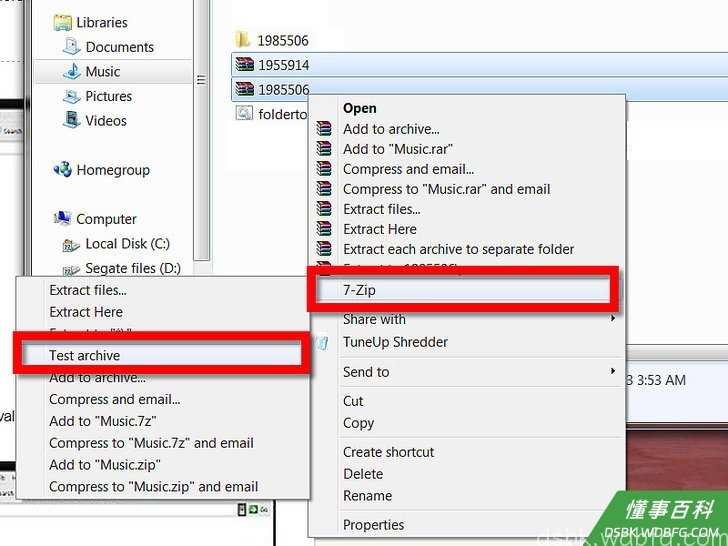This screenshot has width=728, height=546.
Task: Click the Local Disk (C:) drive icon
Action: 71,245
